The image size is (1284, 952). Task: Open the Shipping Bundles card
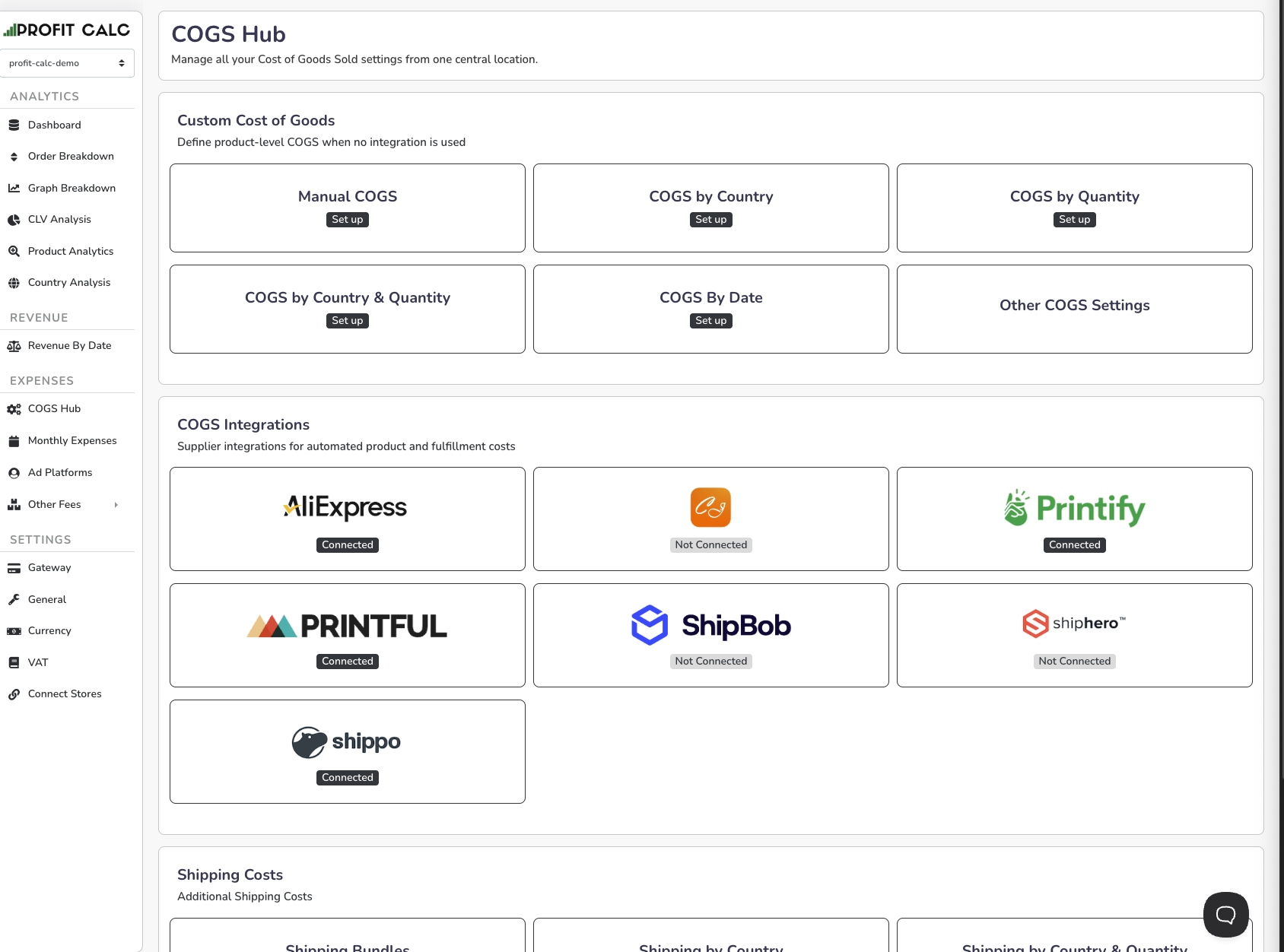347,935
